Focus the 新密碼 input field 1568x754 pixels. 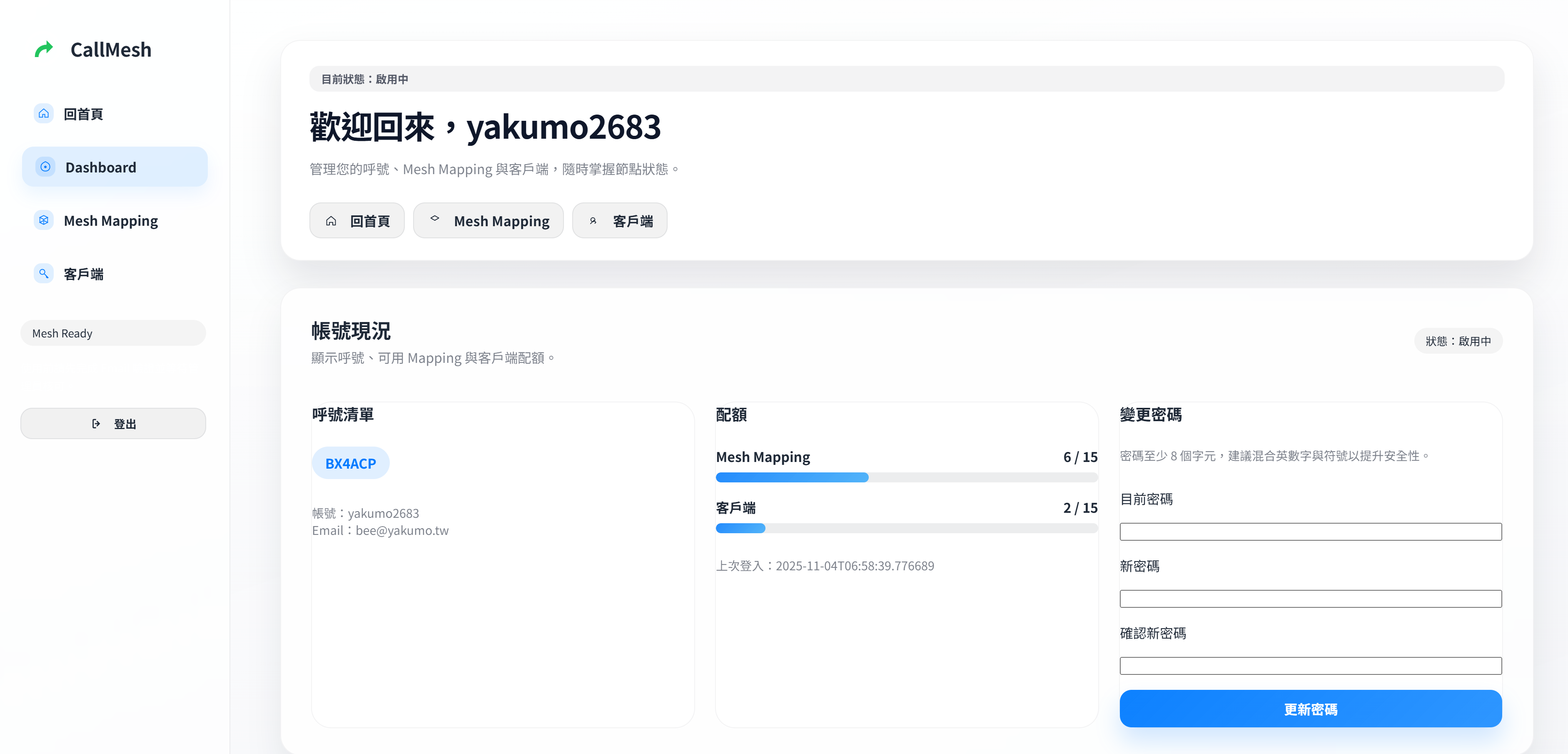(1310, 599)
